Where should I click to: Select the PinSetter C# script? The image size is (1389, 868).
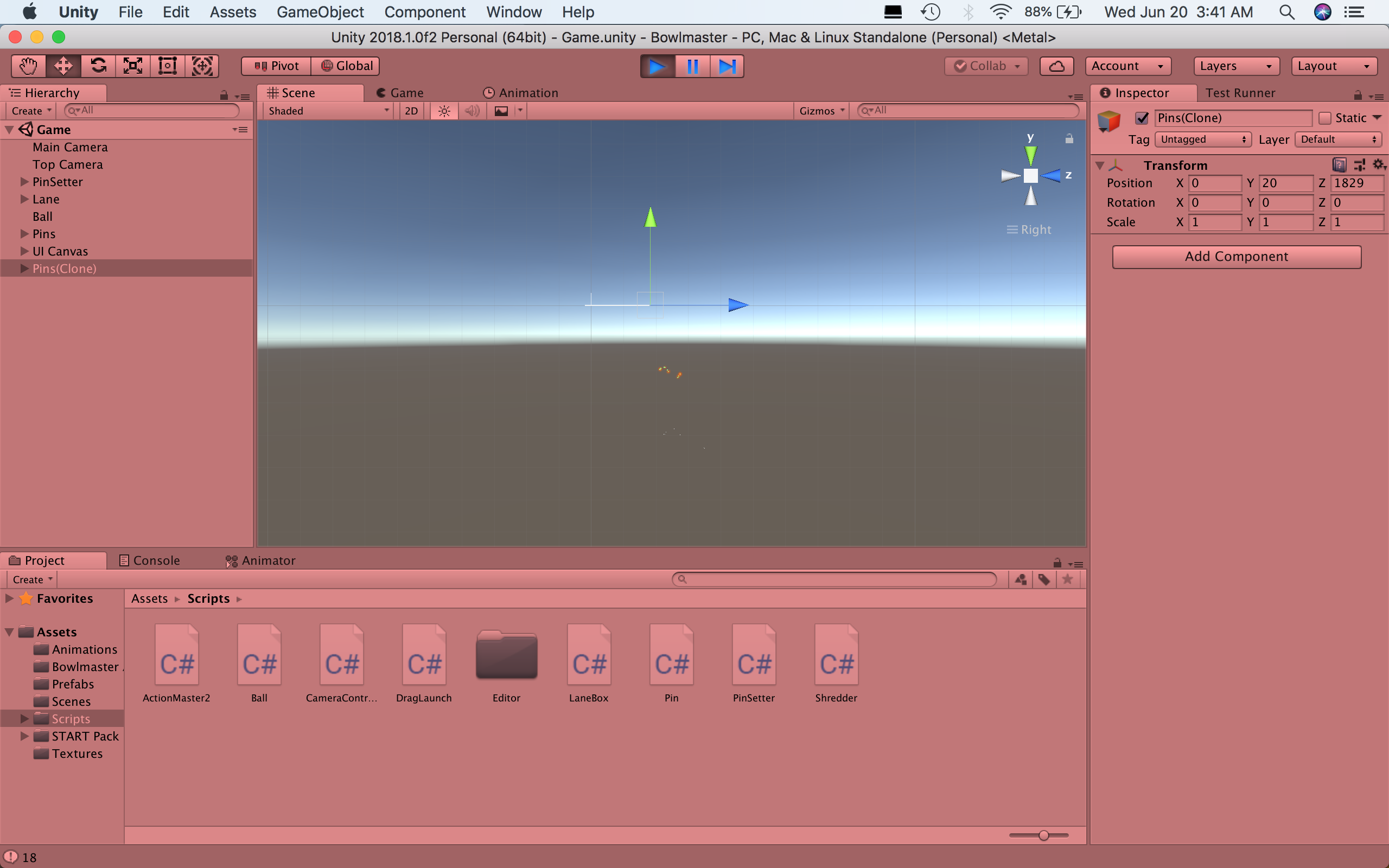coord(753,662)
